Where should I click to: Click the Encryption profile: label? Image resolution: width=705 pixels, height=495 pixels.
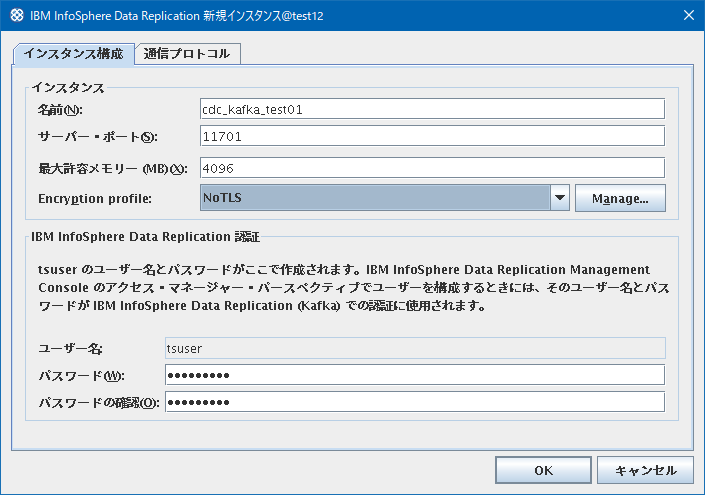pyautogui.click(x=95, y=199)
